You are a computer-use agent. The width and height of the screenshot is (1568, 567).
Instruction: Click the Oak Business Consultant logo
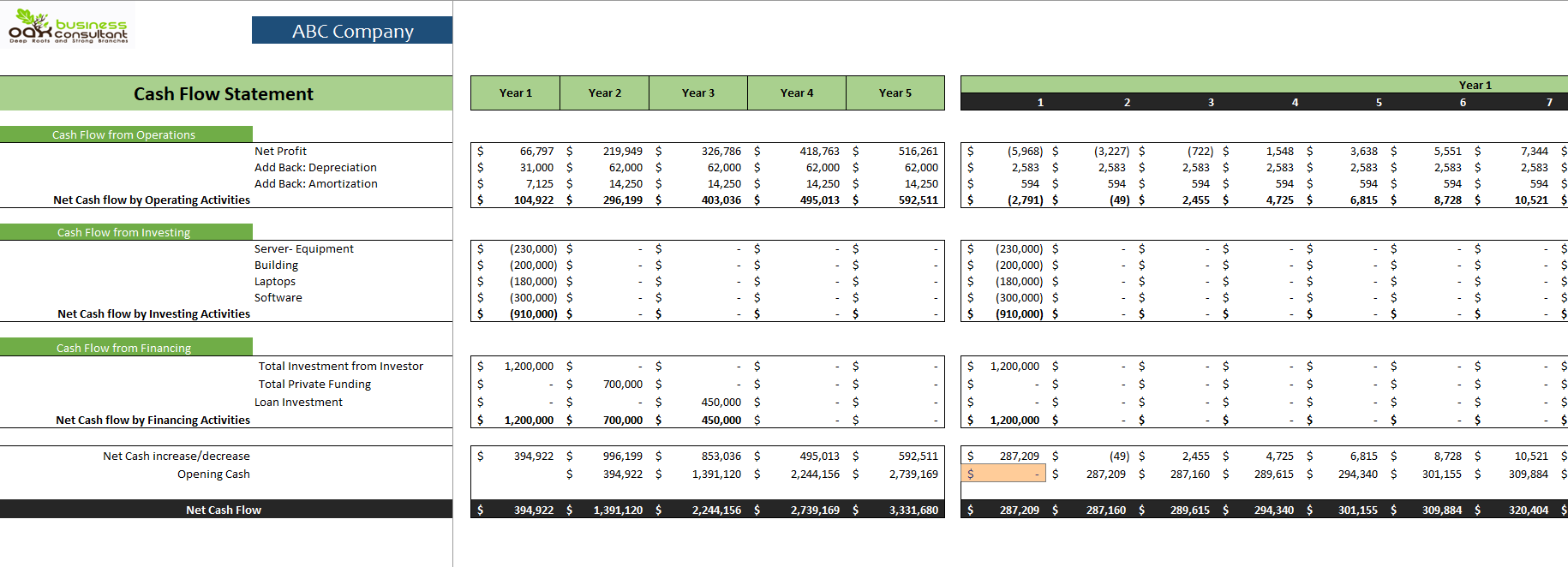point(68,26)
